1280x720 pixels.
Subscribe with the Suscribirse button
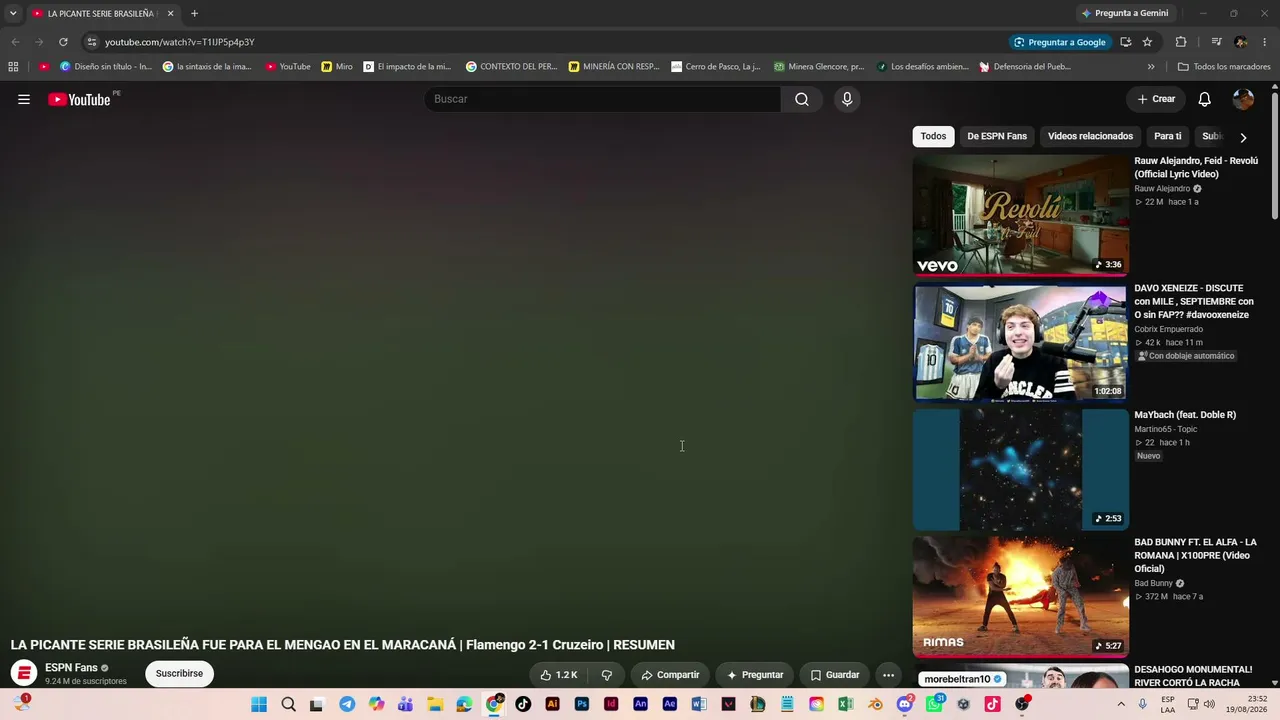pos(179,674)
